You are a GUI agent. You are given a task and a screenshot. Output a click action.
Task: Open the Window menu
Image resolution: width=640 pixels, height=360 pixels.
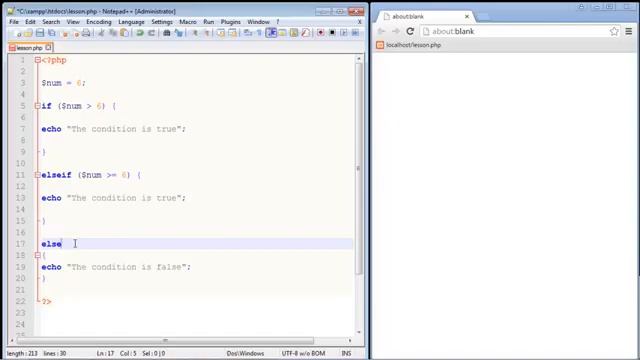pyautogui.click(x=258, y=22)
